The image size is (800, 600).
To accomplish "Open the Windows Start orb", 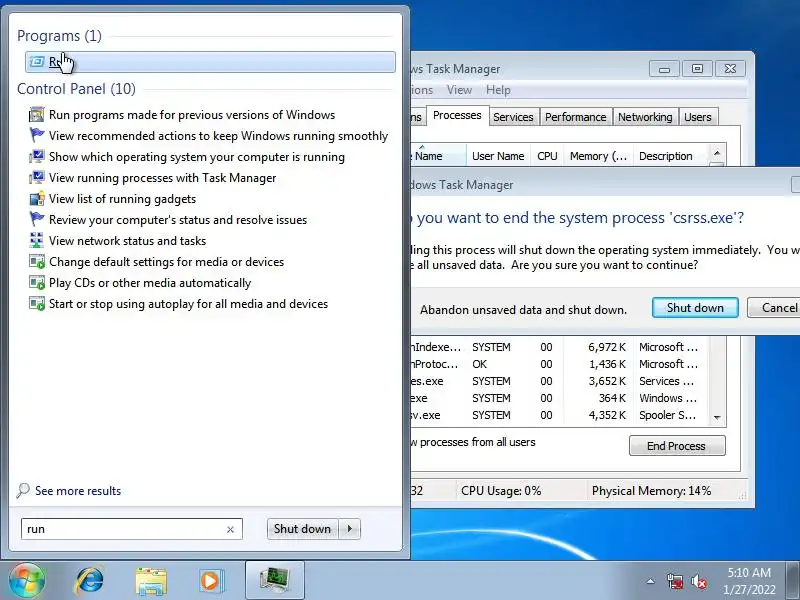I will pos(26,580).
